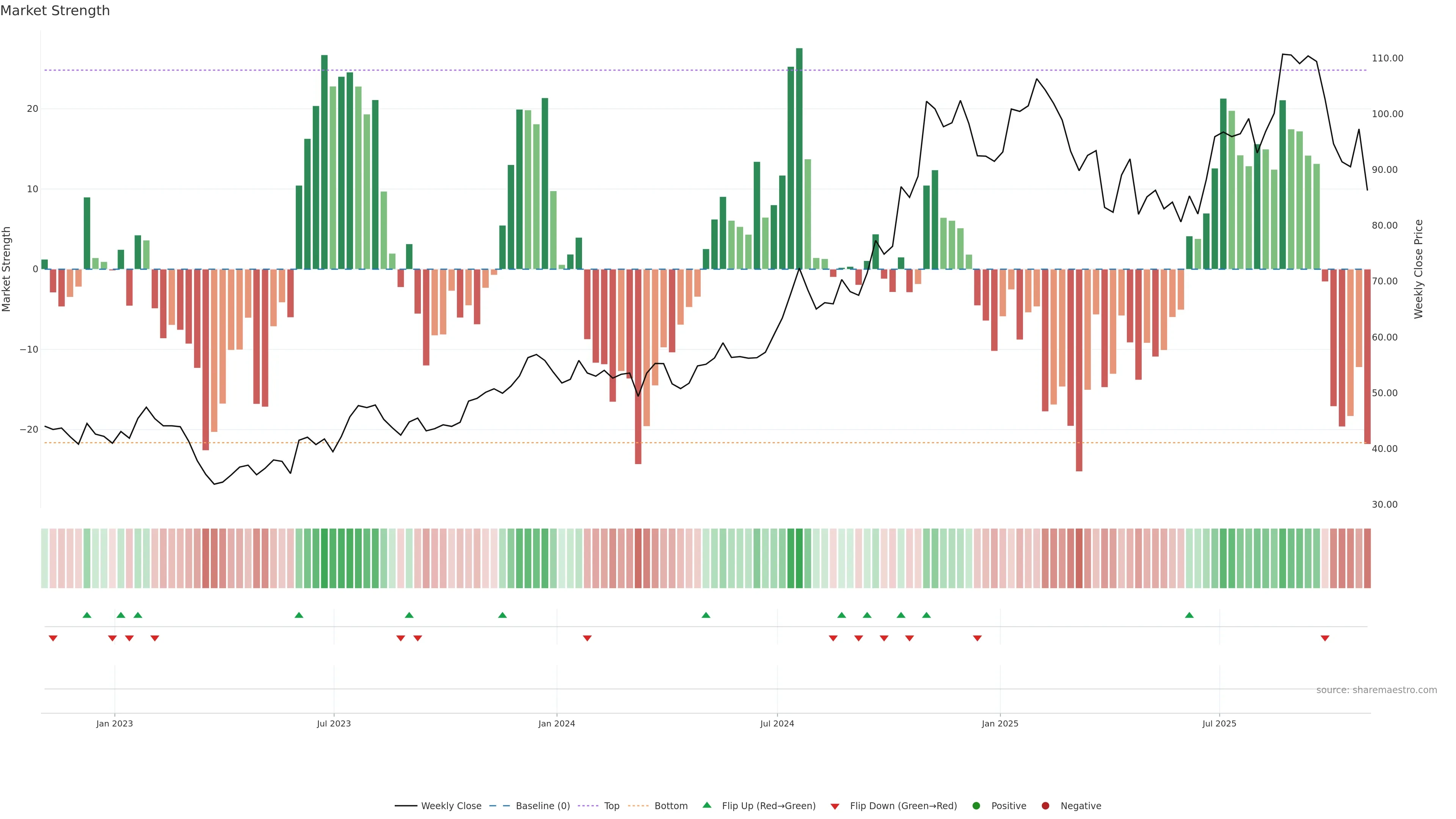
Task: Click the Positive green circle legend icon
Action: point(976,806)
